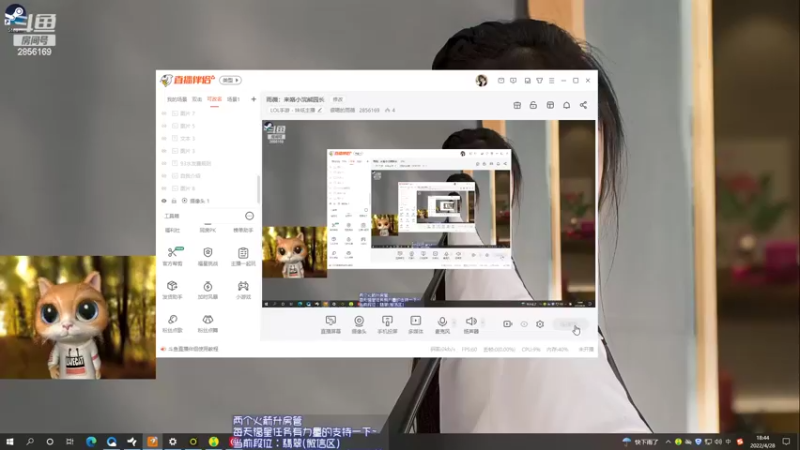The image size is (800, 450).
Task: Expand the arrow next to 麦克风
Action: pyautogui.click(x=454, y=322)
